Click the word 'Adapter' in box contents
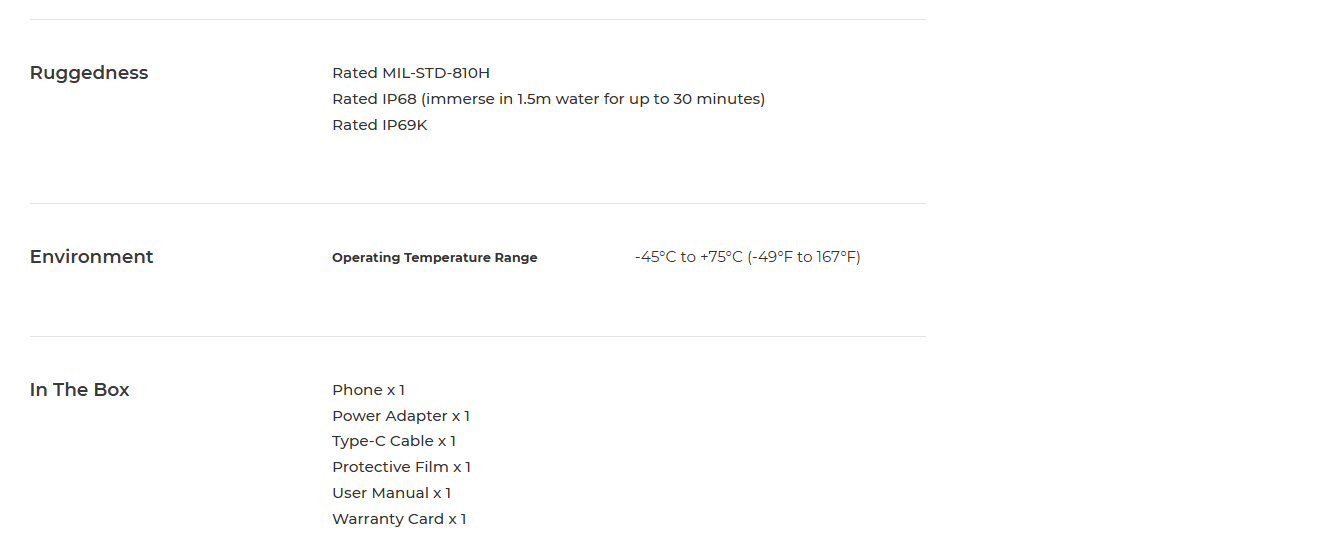Image resolution: width=1333 pixels, height=555 pixels. click(417, 416)
